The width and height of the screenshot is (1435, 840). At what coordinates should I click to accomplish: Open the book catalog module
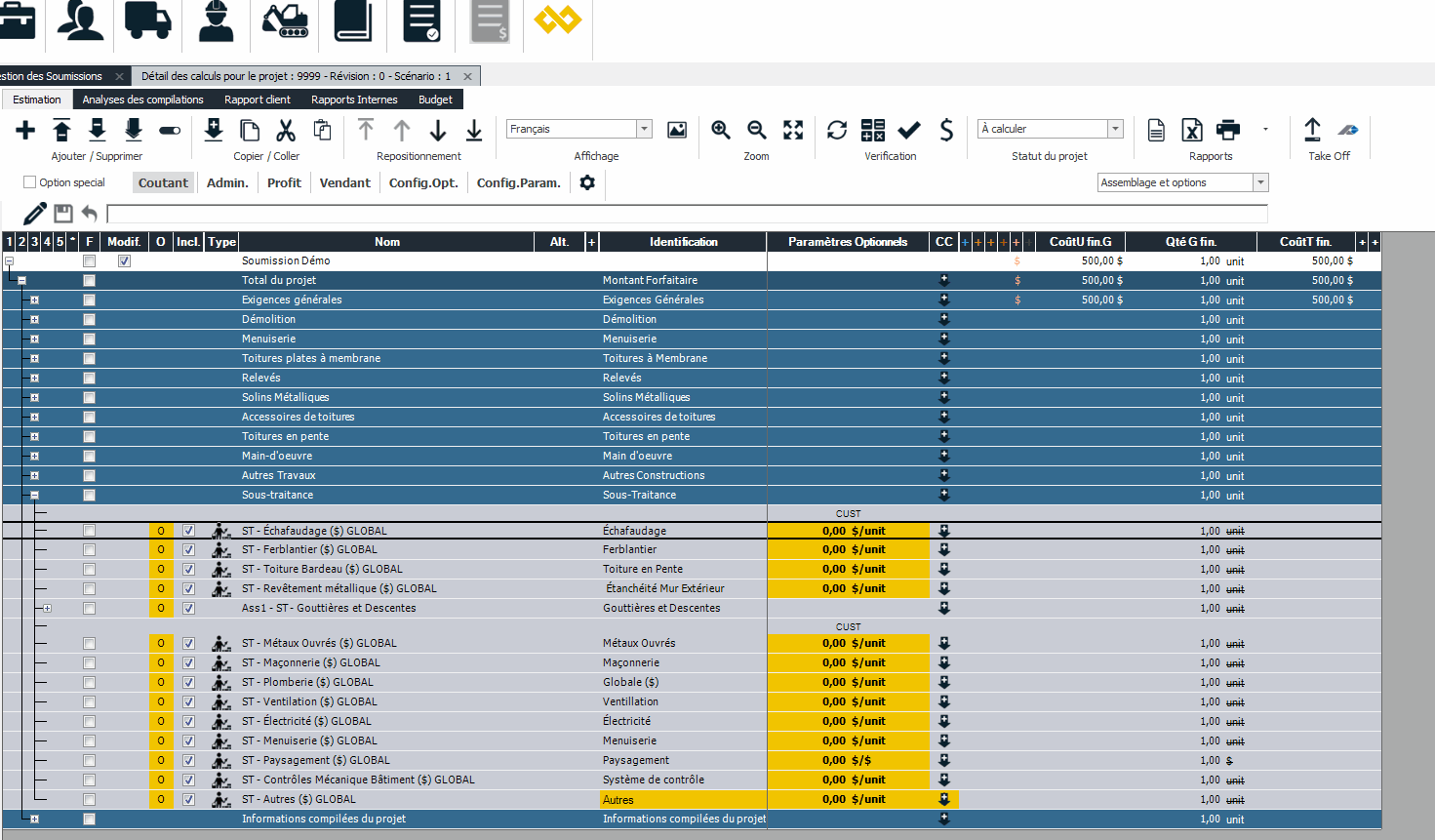point(353,20)
